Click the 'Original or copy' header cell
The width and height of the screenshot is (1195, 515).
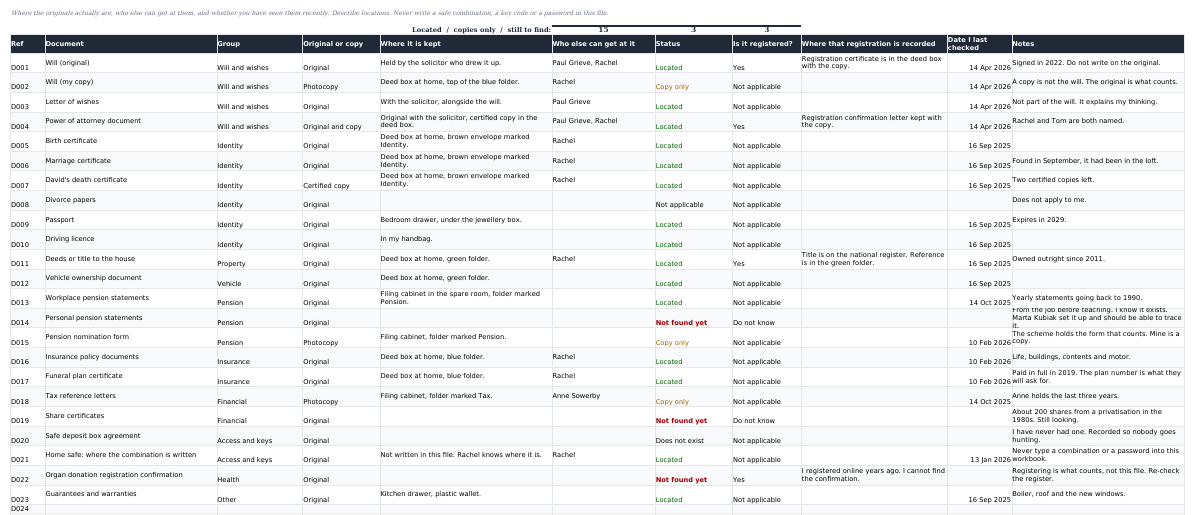tap(341, 44)
